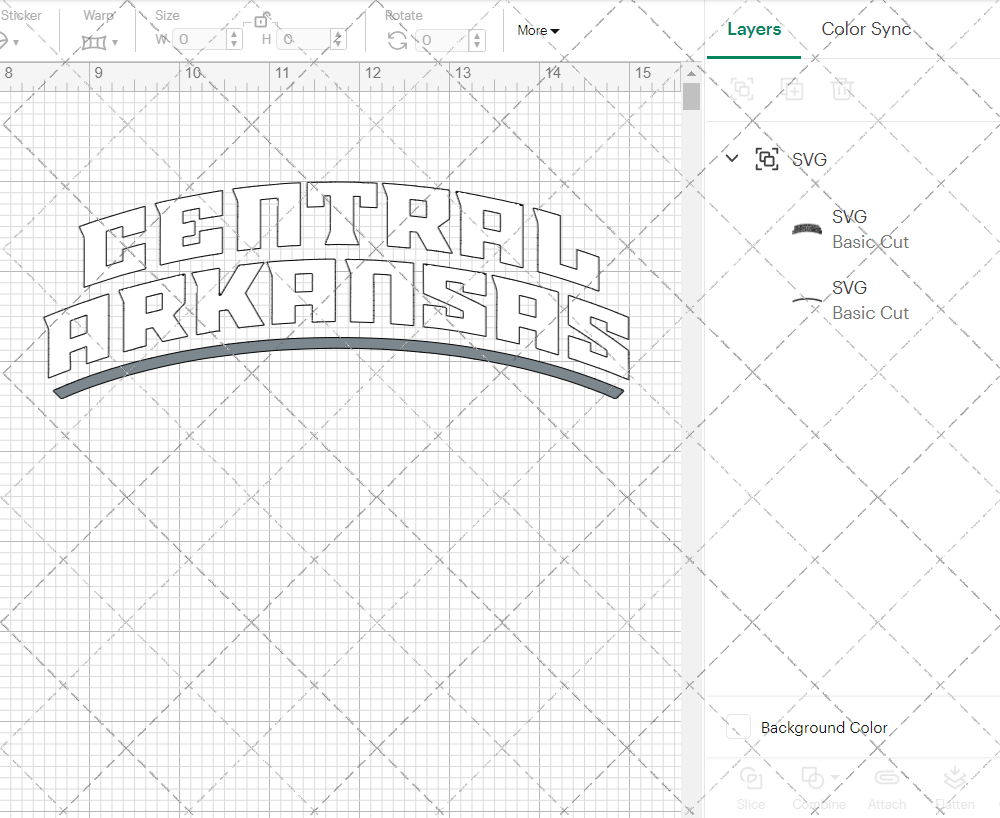
Task: Click the Delete icon in Layers panel
Action: (842, 89)
